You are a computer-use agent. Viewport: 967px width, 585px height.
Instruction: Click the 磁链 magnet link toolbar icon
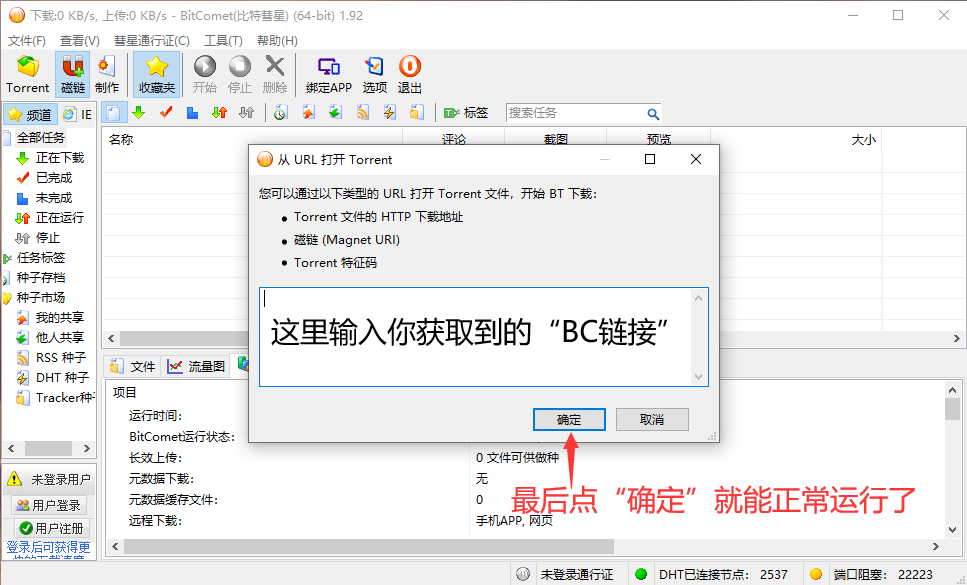point(72,74)
